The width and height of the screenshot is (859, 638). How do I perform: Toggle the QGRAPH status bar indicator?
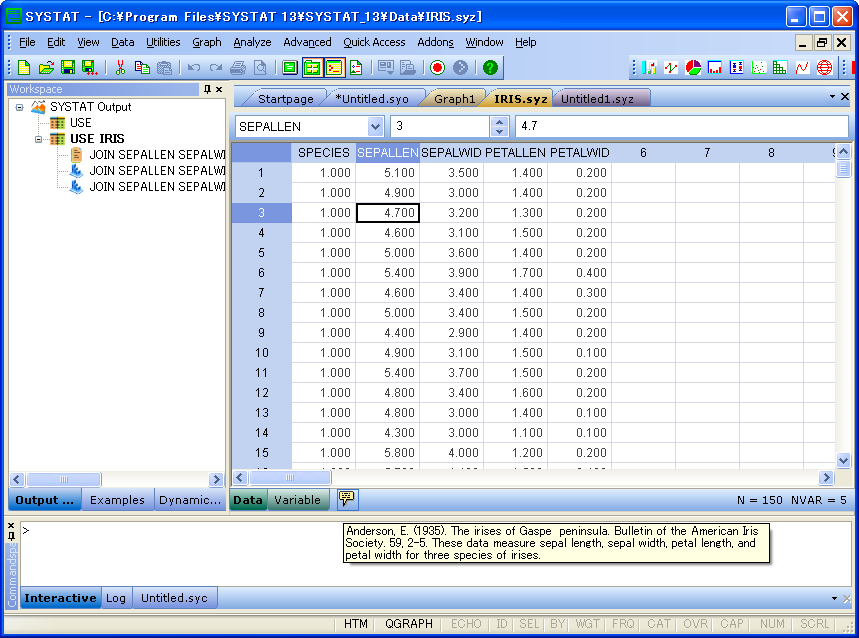tap(409, 624)
